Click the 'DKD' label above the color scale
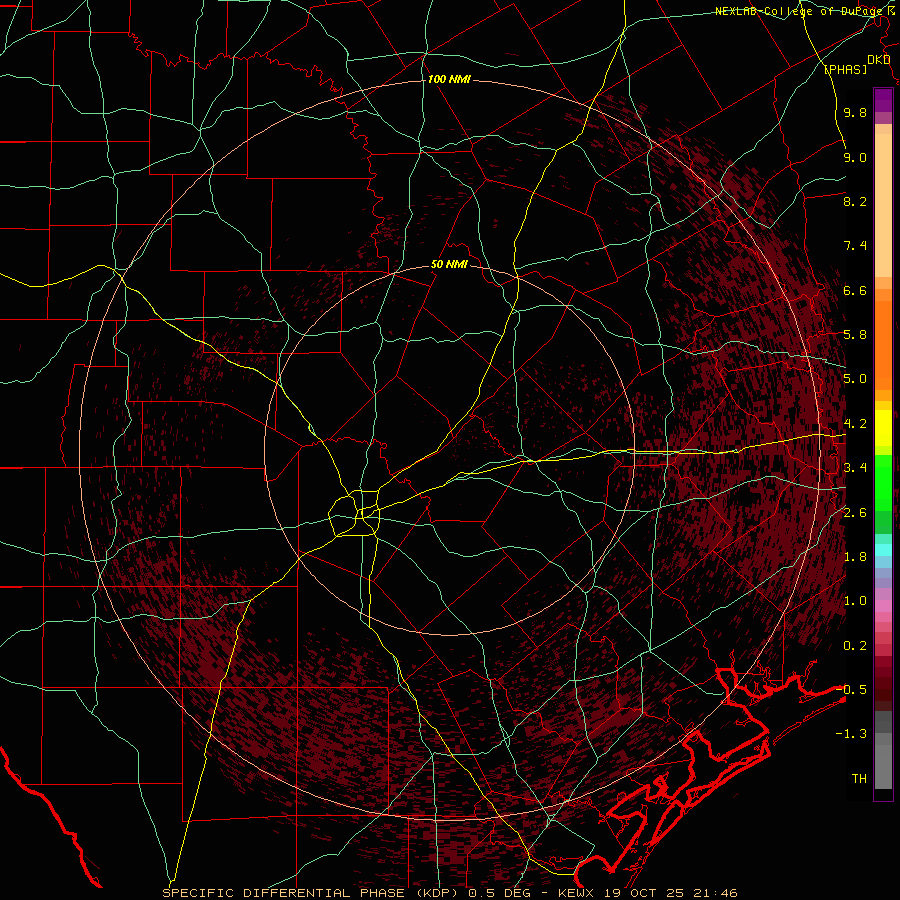This screenshot has height=900, width=900. click(878, 60)
